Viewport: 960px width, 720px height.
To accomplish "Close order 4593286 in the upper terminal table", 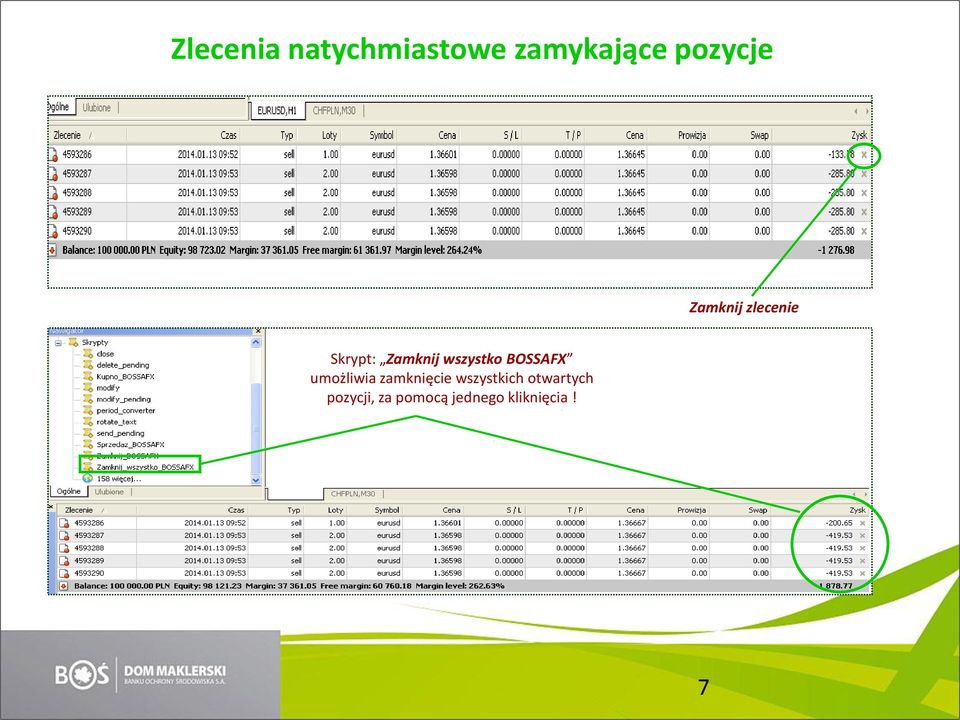I will click(864, 155).
